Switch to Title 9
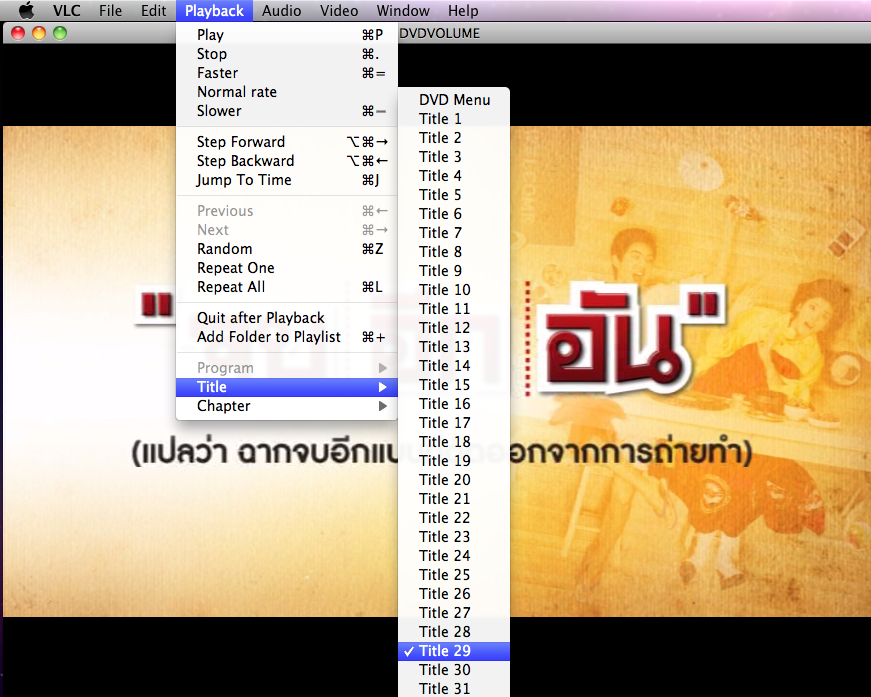The width and height of the screenshot is (871, 697). coord(454,270)
